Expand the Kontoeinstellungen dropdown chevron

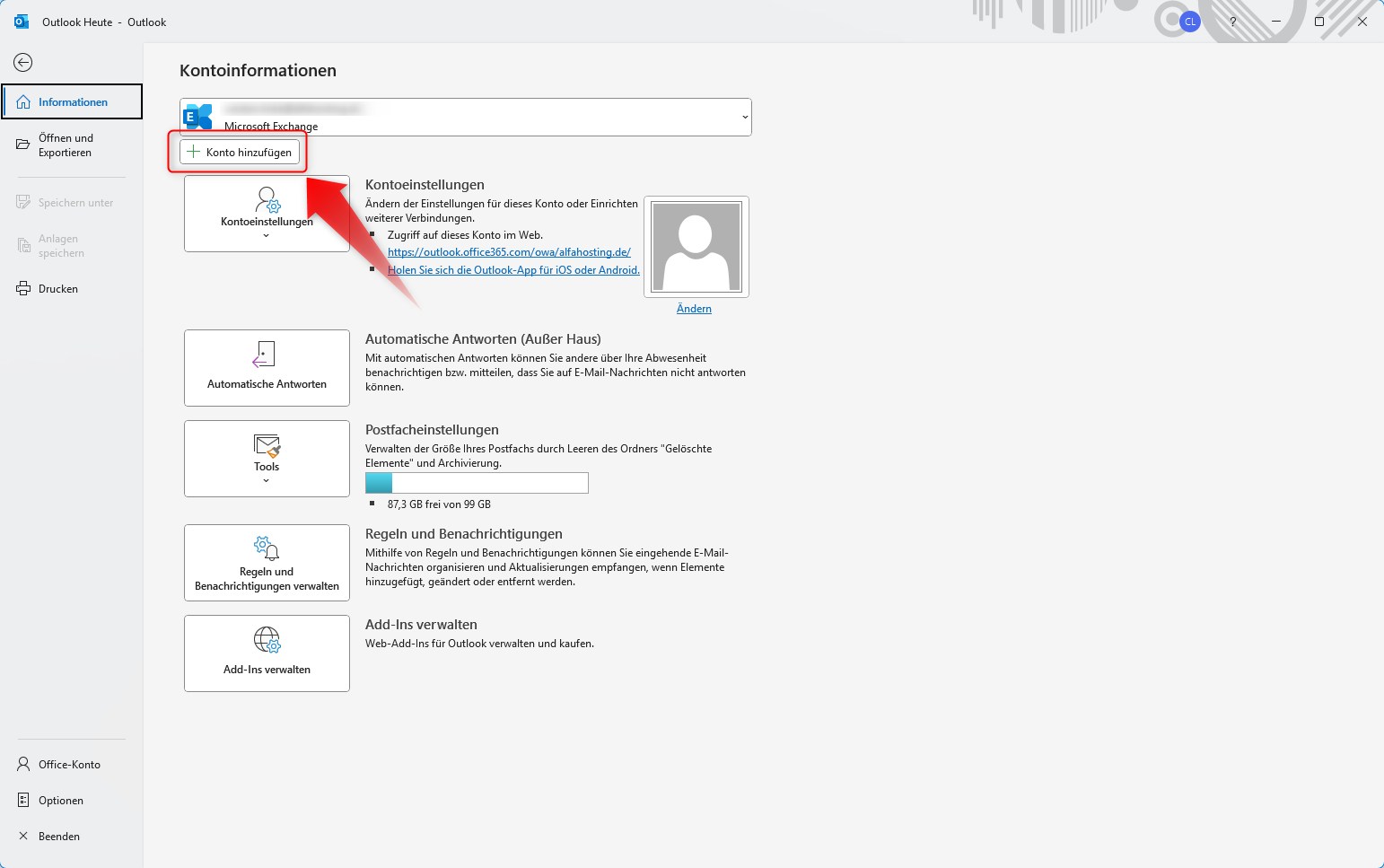[266, 233]
